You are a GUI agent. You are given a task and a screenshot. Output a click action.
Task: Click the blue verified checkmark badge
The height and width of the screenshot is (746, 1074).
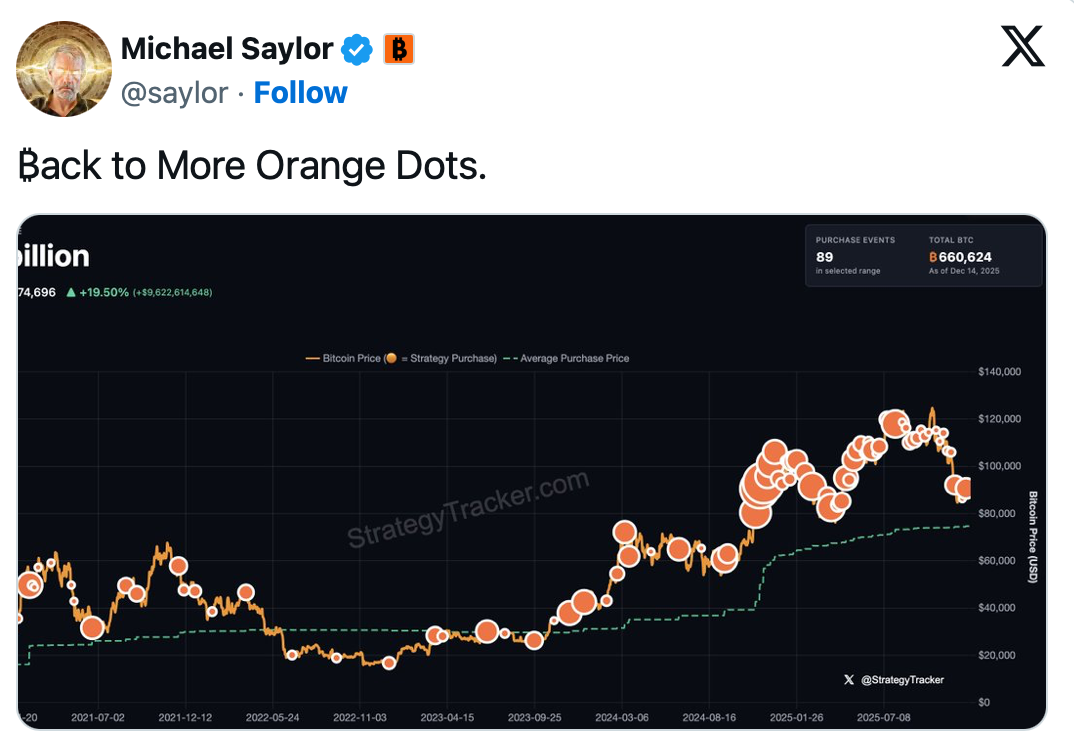[x=357, y=48]
